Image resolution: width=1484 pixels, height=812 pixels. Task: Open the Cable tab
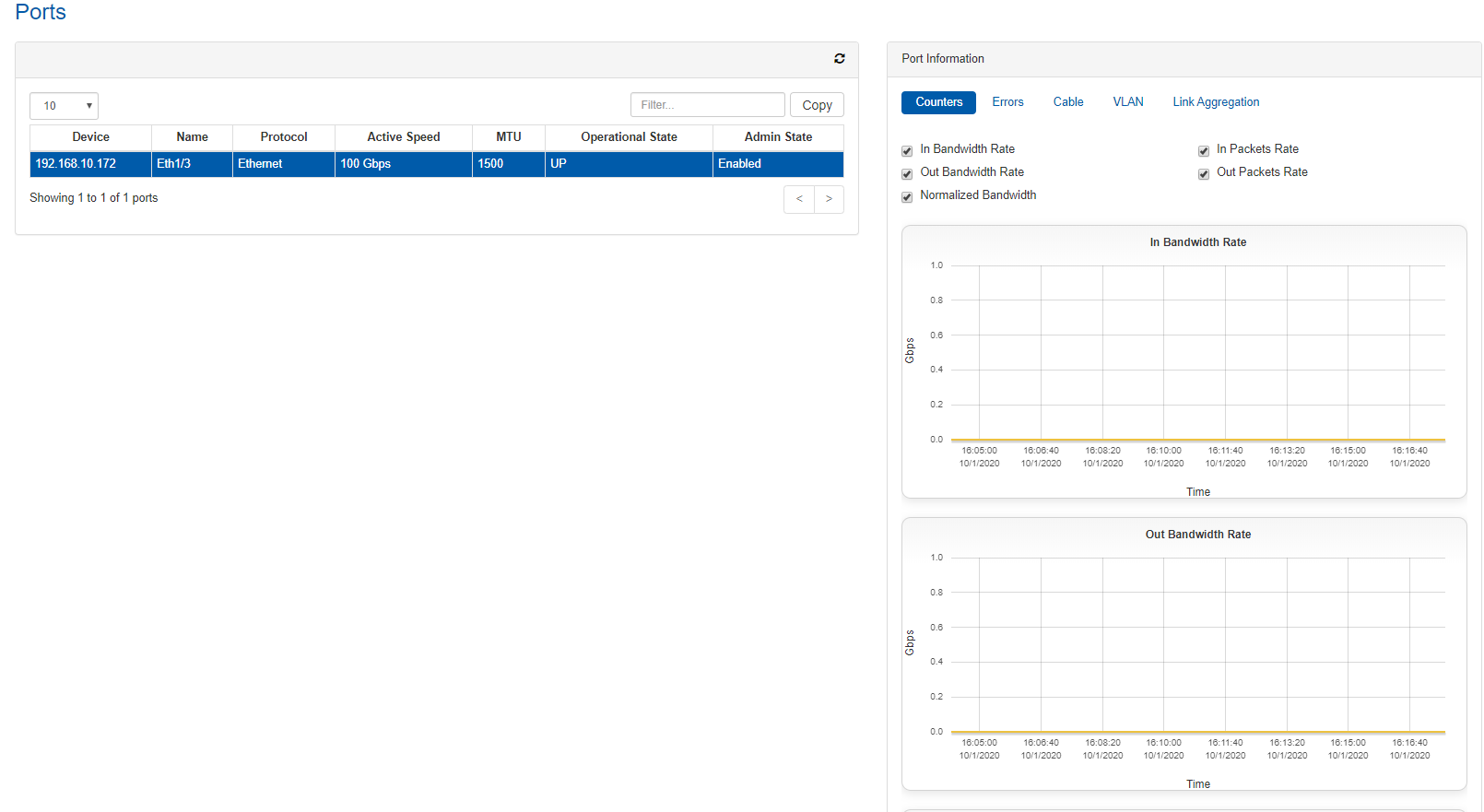(x=1068, y=102)
